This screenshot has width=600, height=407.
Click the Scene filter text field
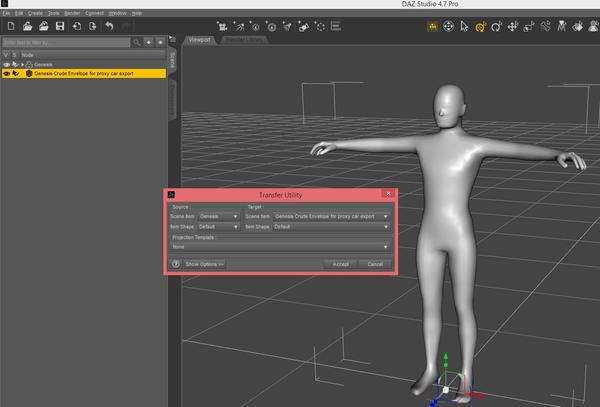[66, 43]
